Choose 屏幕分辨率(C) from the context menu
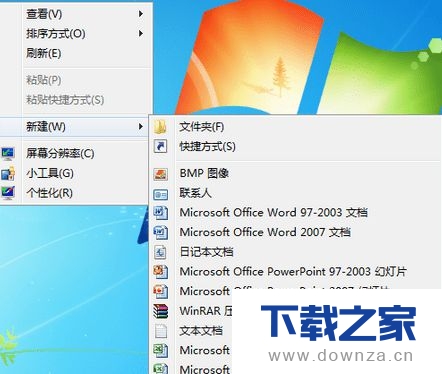The height and width of the screenshot is (374, 442). 75,153
